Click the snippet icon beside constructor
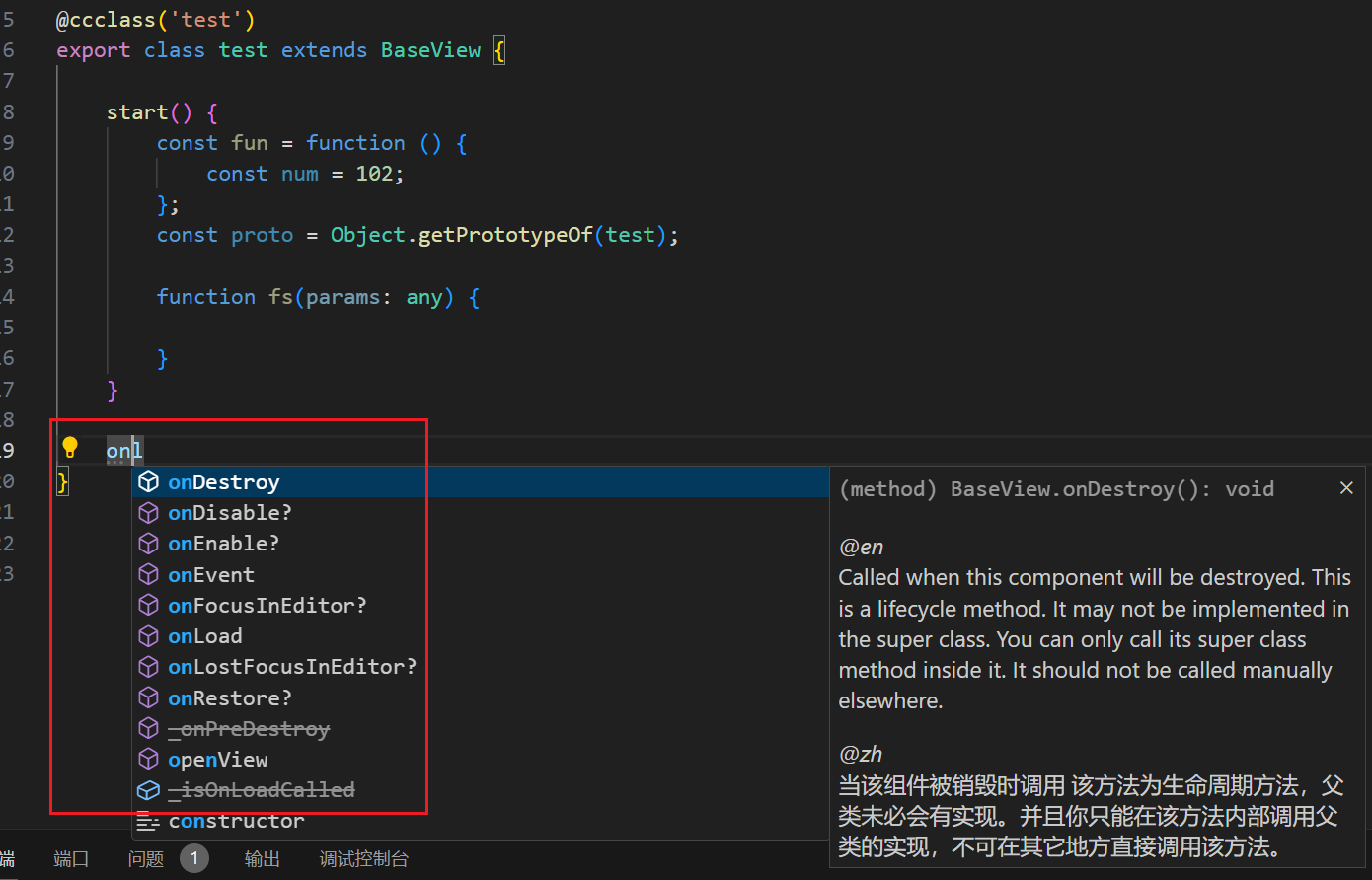The image size is (1372, 880). (x=148, y=821)
